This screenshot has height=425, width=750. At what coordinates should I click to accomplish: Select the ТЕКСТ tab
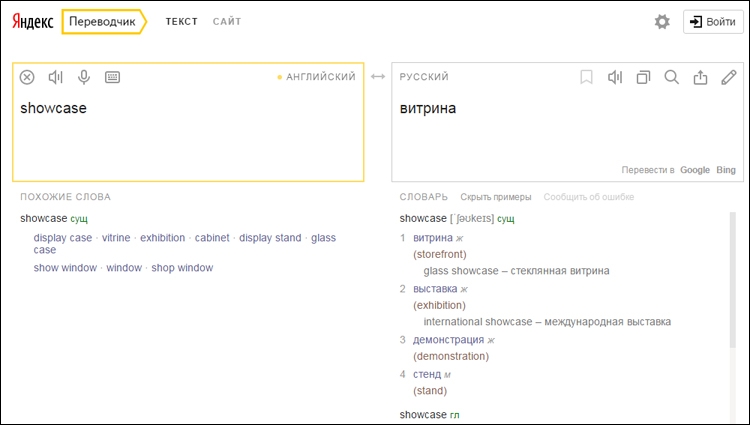tap(182, 22)
